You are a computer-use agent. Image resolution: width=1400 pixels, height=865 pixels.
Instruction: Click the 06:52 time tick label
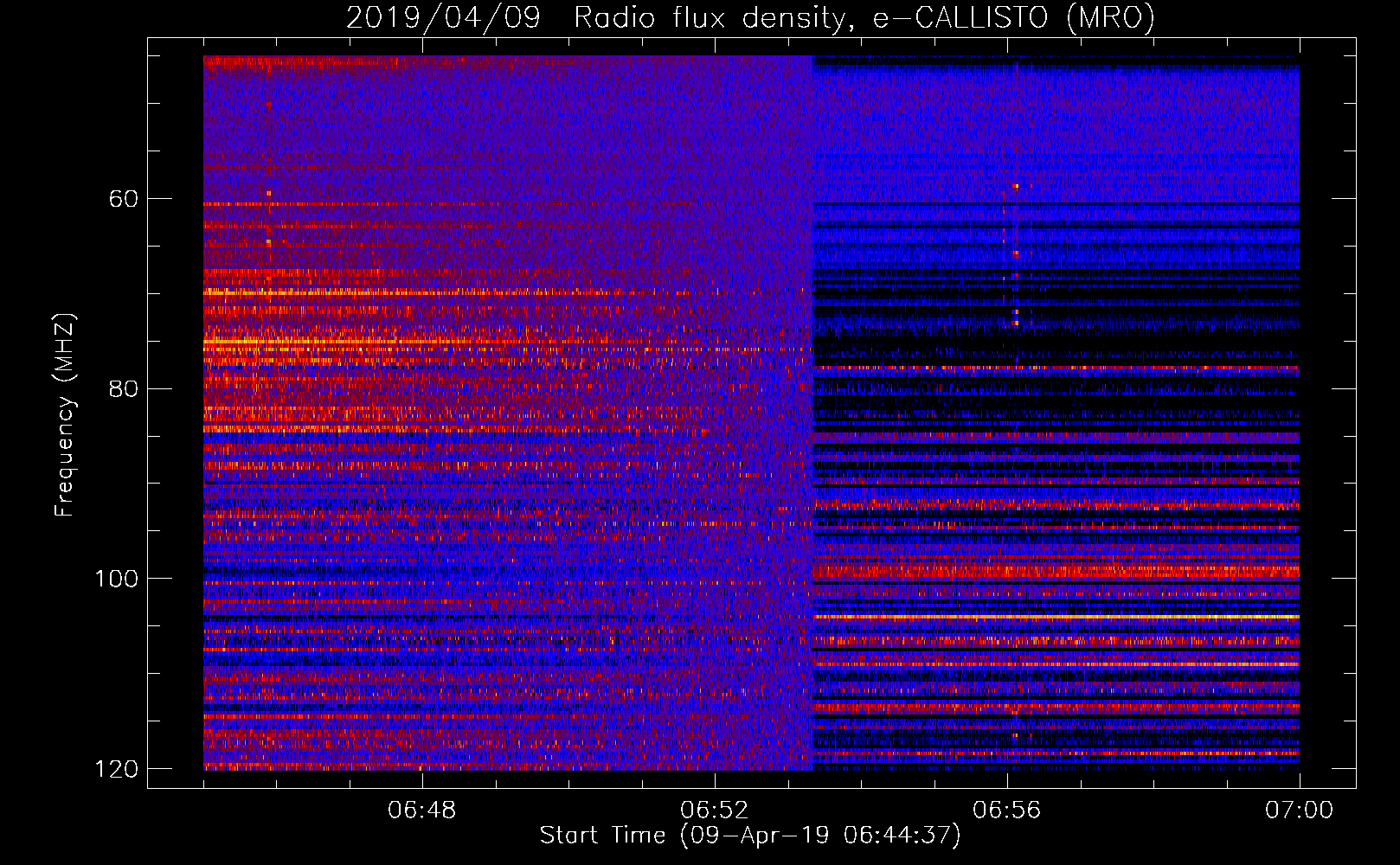(715, 811)
